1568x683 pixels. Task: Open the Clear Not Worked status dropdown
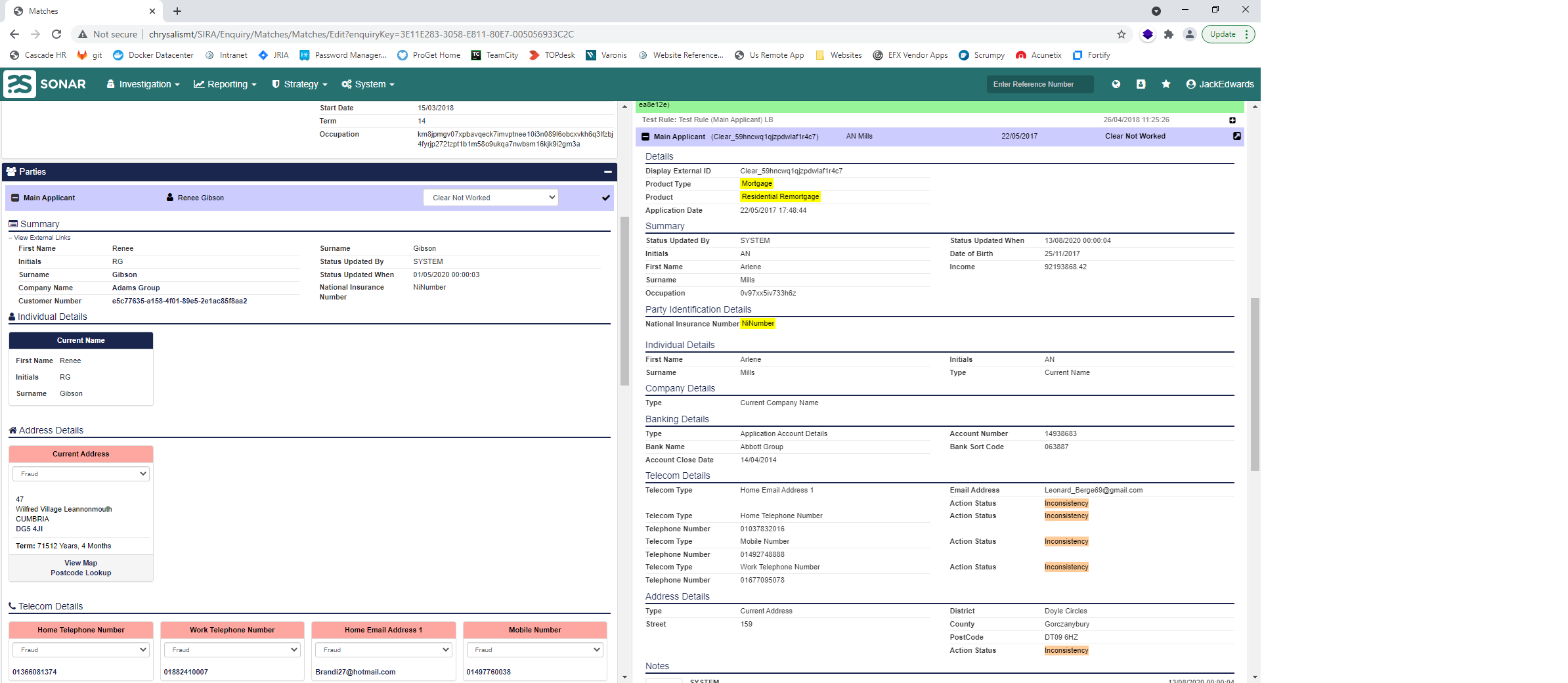[x=490, y=197]
